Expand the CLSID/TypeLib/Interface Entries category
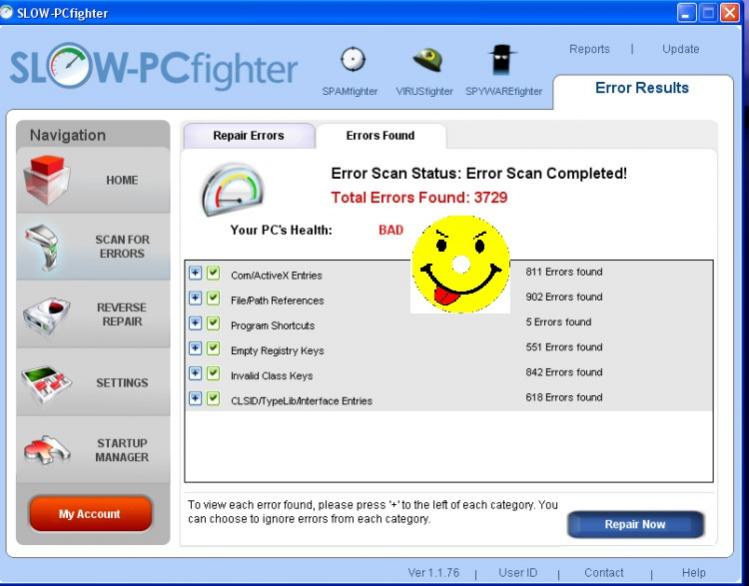 point(195,399)
